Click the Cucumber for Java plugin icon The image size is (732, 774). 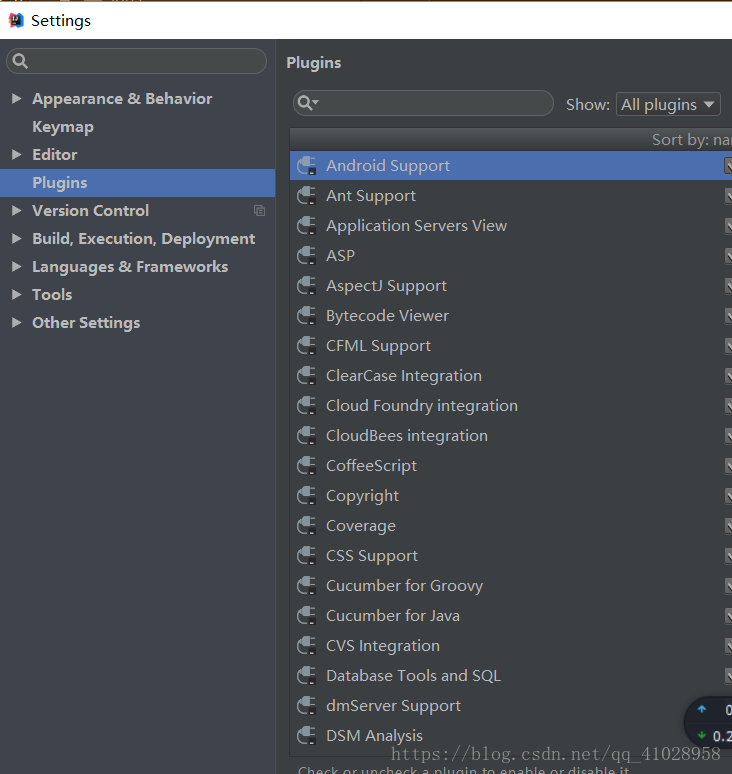coord(307,616)
